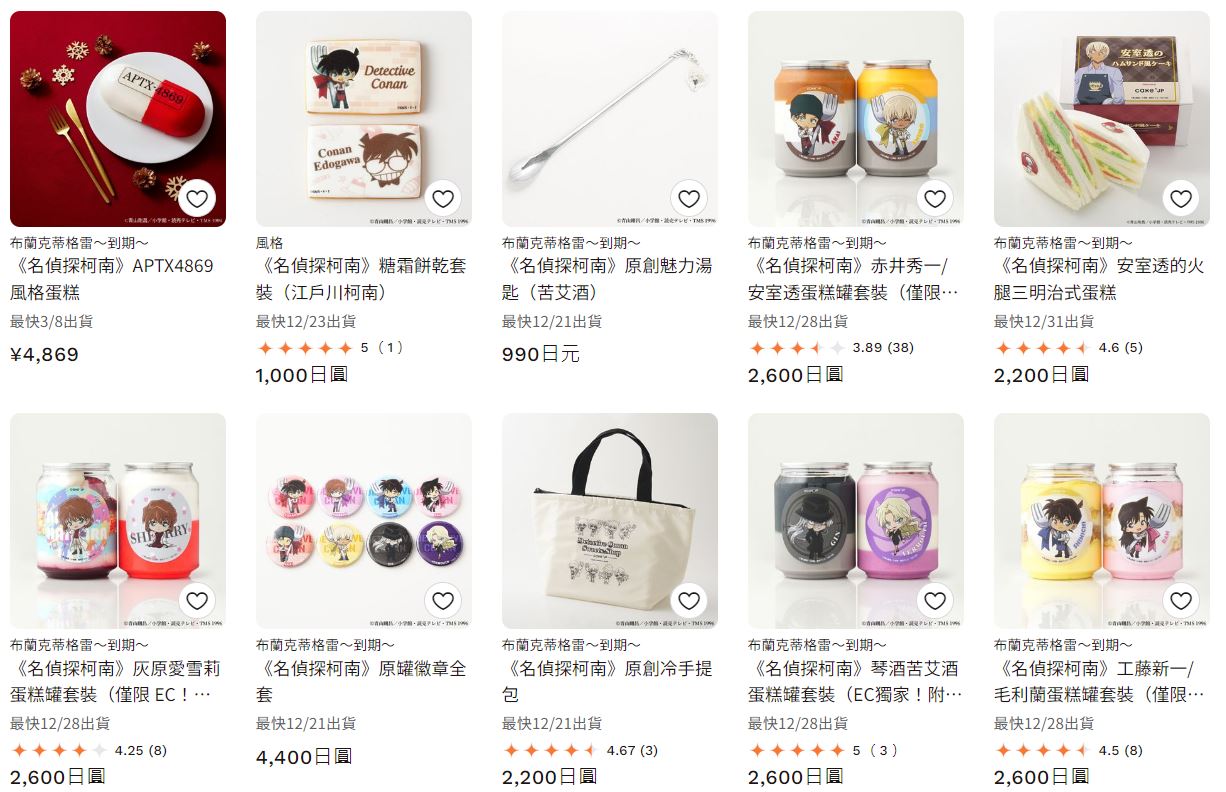Viewport: 1226px width, 792px height.
Task: Heart the original cooler tote bag
Action: (689, 600)
